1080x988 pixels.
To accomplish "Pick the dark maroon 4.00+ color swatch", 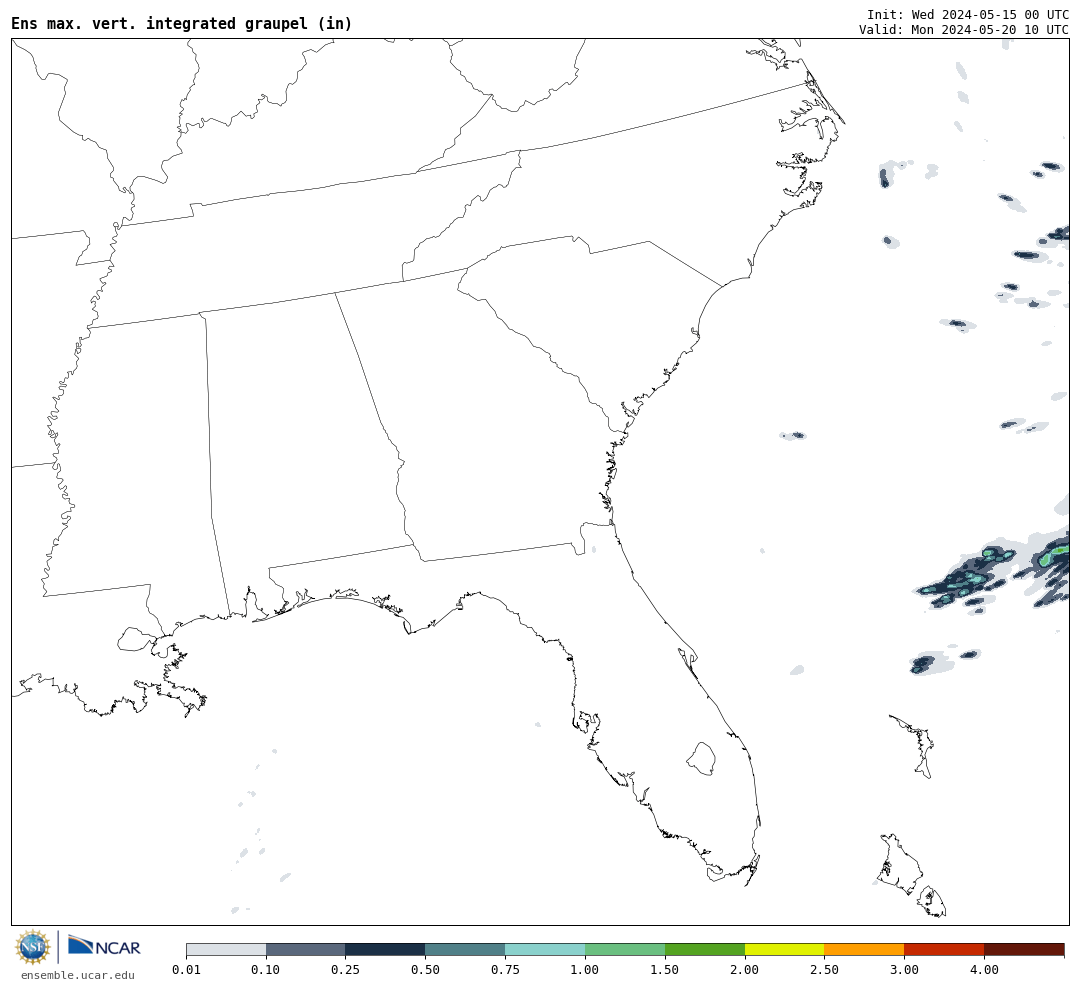I will (1024, 950).
